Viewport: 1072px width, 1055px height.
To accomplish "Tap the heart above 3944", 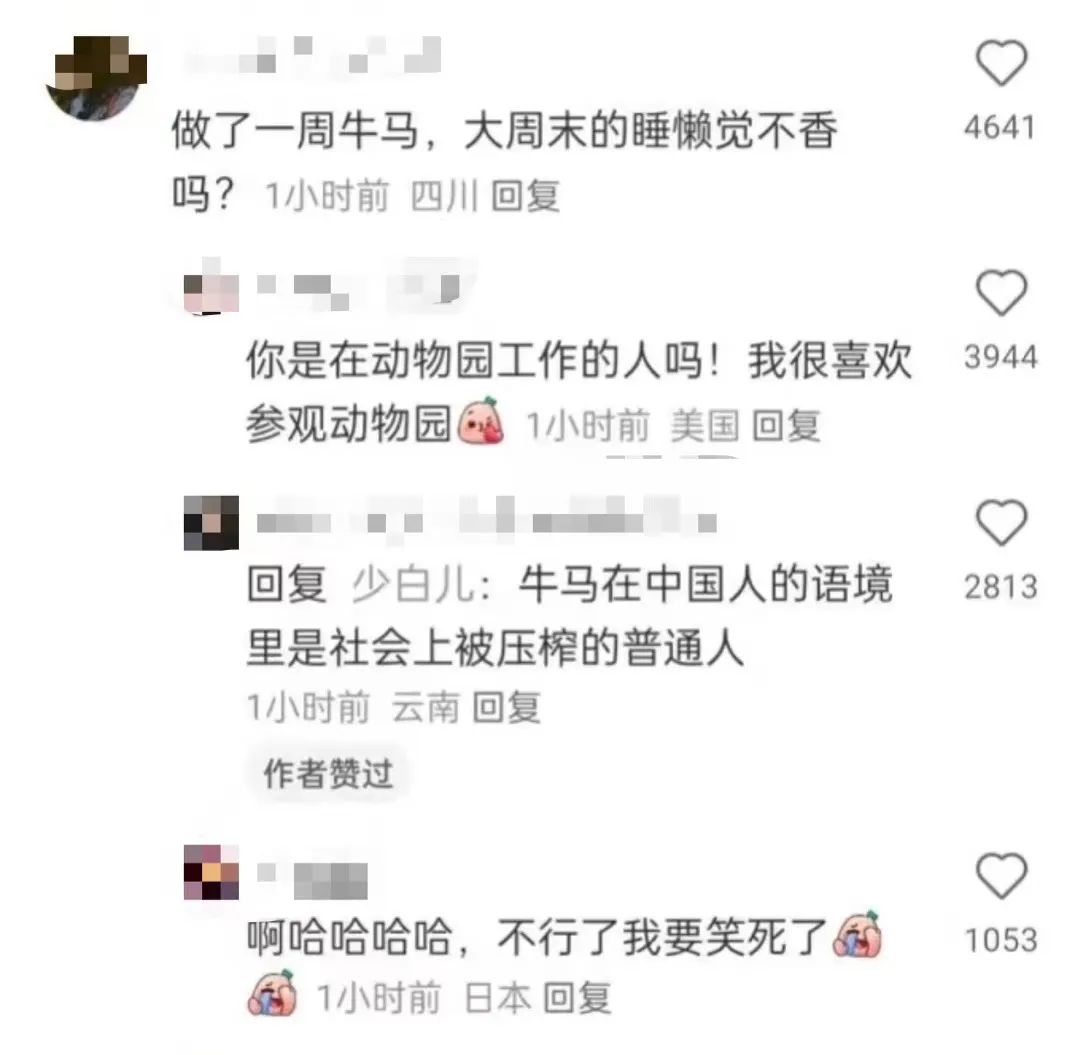I will point(1001,293).
